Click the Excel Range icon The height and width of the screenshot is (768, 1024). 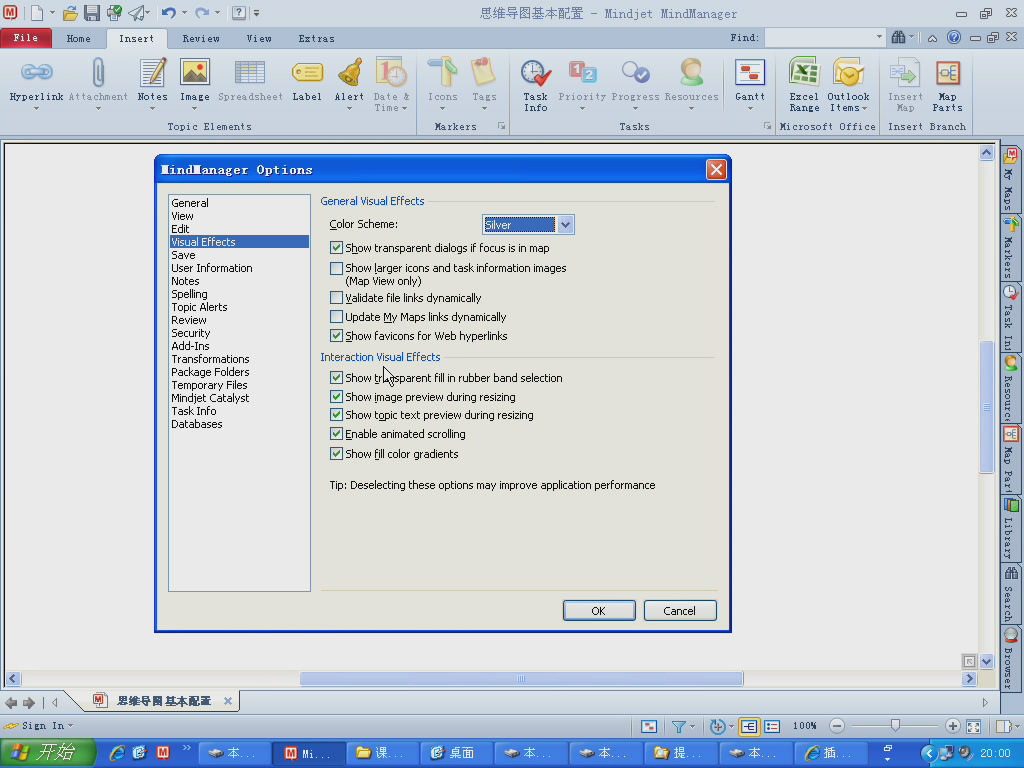click(804, 72)
